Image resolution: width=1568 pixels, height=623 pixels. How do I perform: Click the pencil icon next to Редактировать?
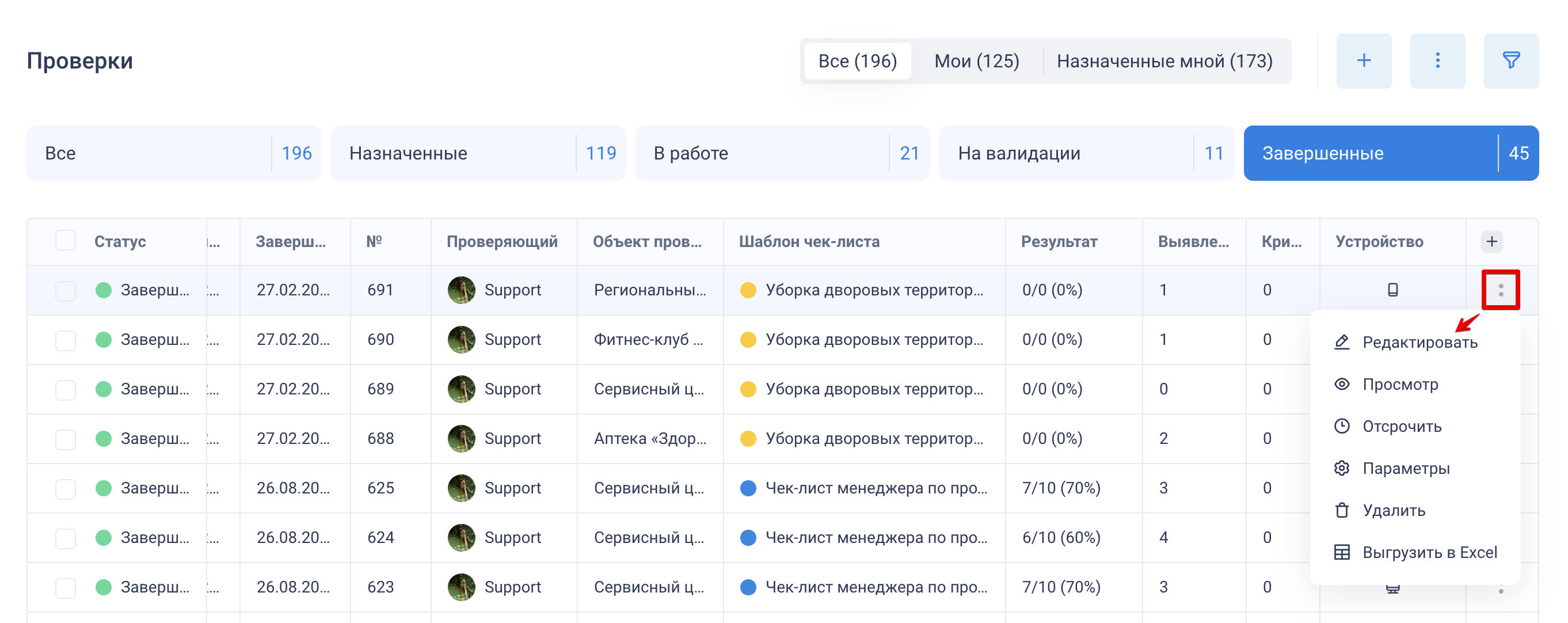1342,342
